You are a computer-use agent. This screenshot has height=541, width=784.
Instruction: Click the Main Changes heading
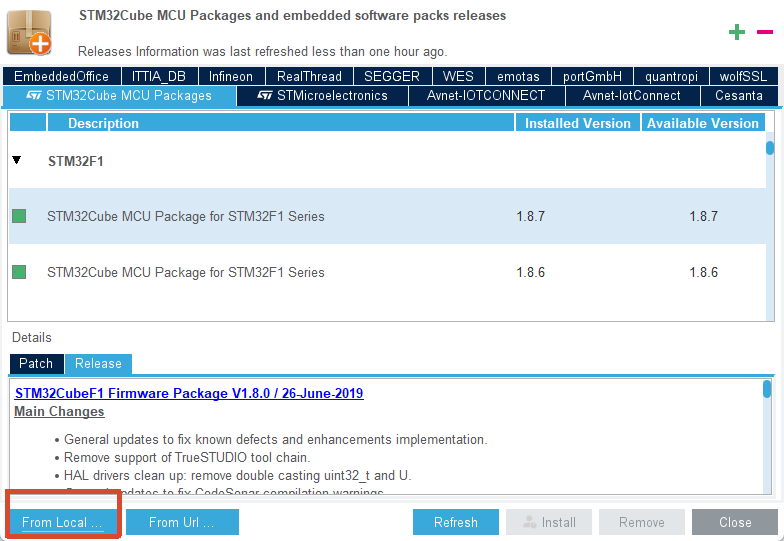(59, 412)
